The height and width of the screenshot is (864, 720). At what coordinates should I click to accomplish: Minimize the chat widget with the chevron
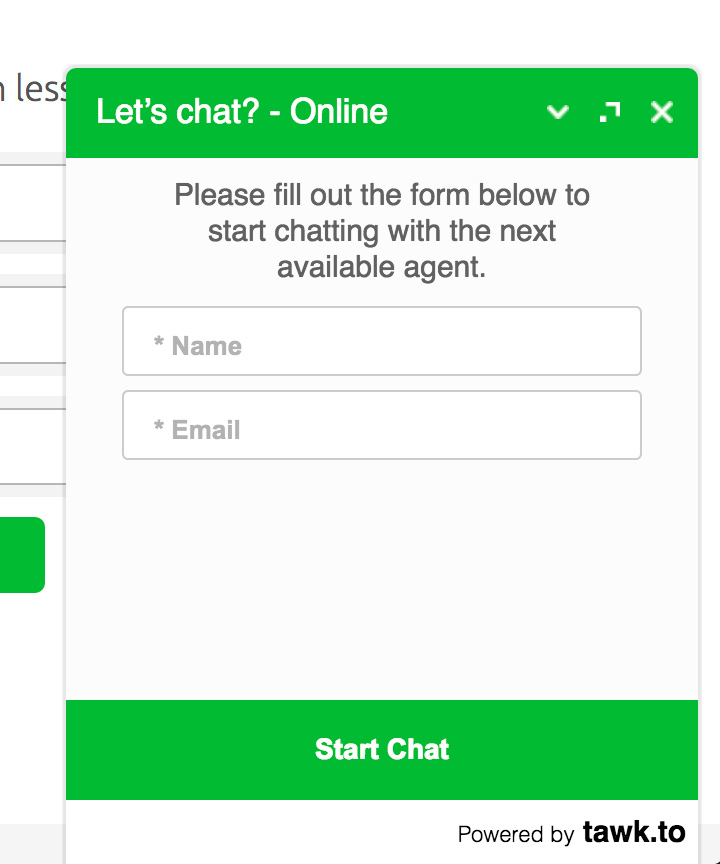tap(557, 112)
